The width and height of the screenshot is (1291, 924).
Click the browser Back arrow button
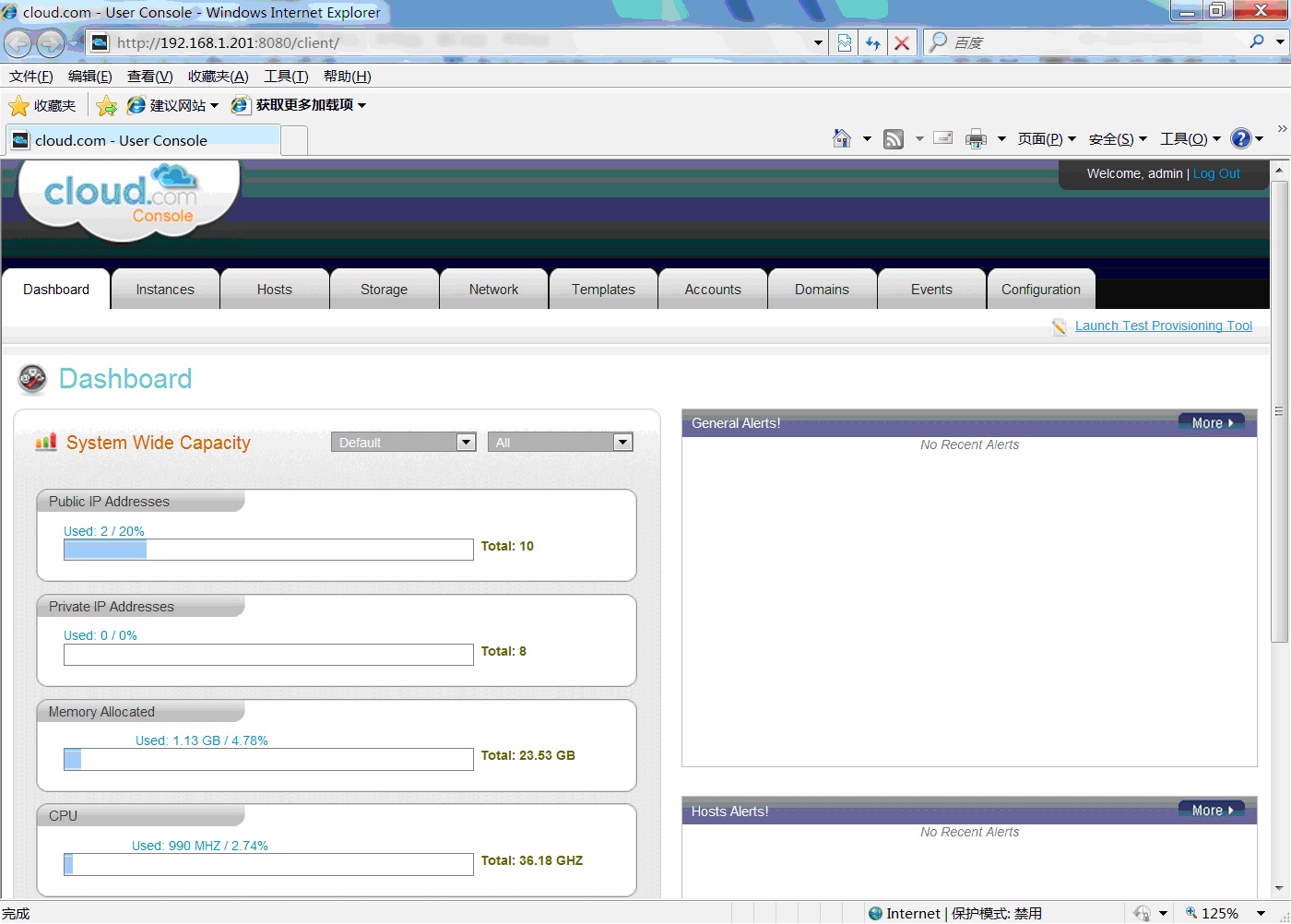point(18,42)
